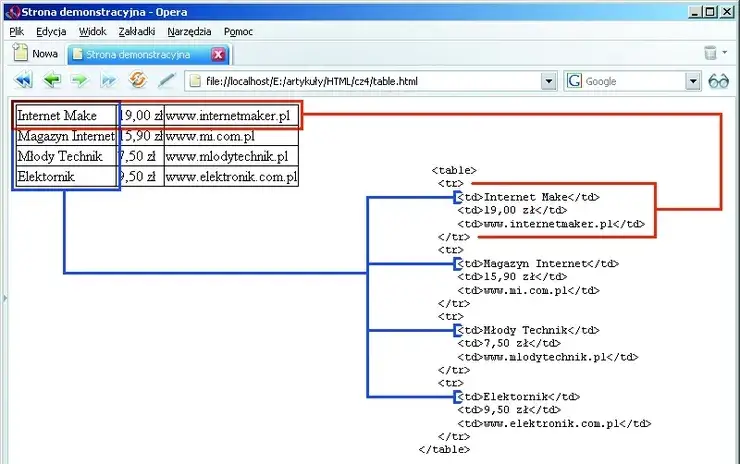Click the fast forward icon
The height and width of the screenshot is (464, 740).
pyautogui.click(x=108, y=80)
